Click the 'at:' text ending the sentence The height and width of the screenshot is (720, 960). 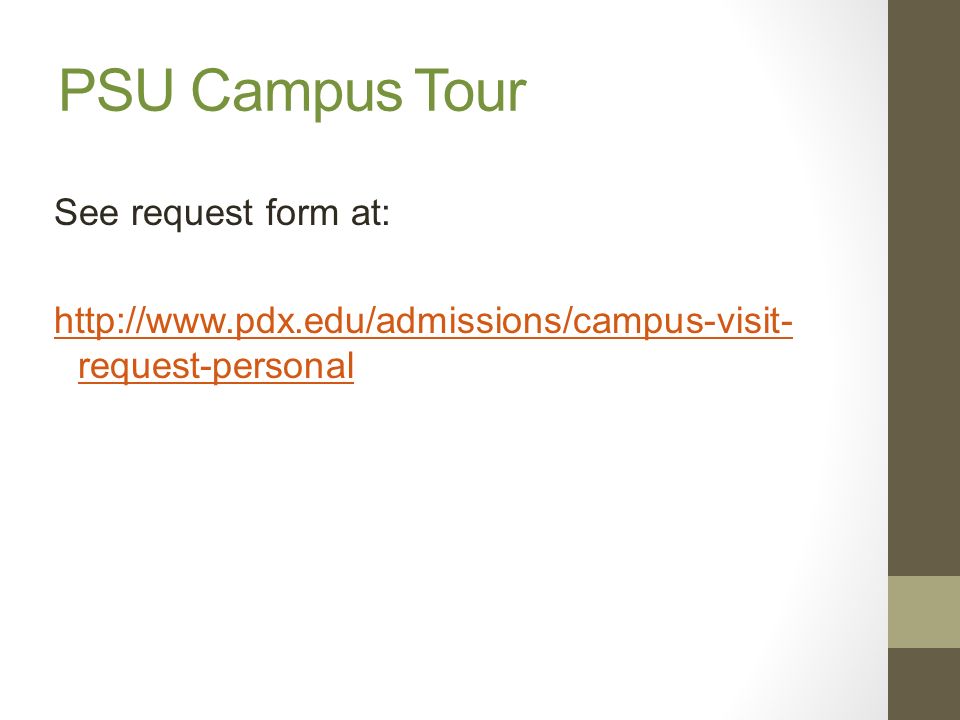tap(370, 212)
